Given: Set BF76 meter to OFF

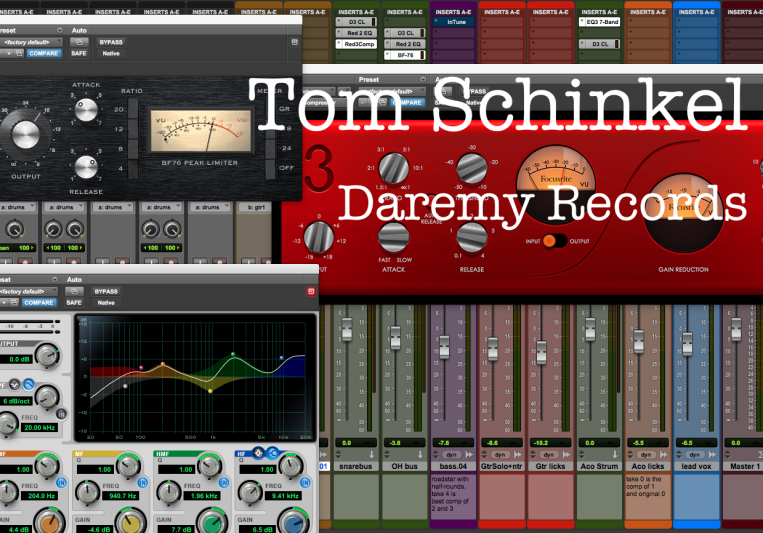Looking at the screenshot, I should click(x=270, y=168).
